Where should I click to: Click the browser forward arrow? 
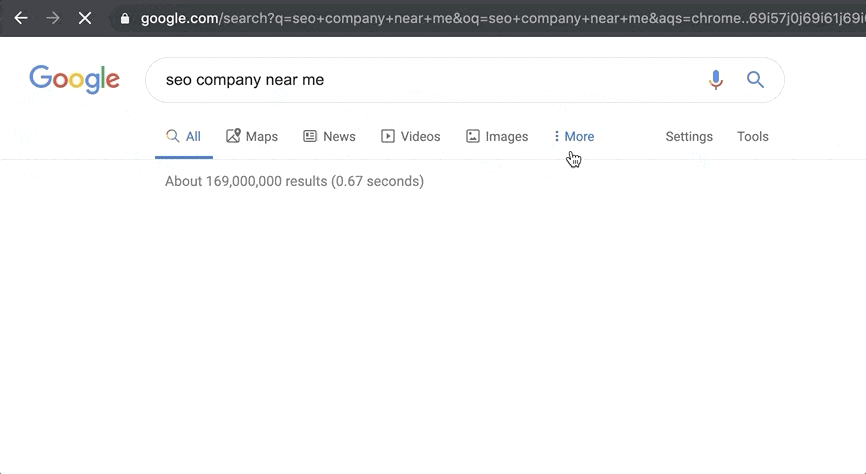point(53,18)
